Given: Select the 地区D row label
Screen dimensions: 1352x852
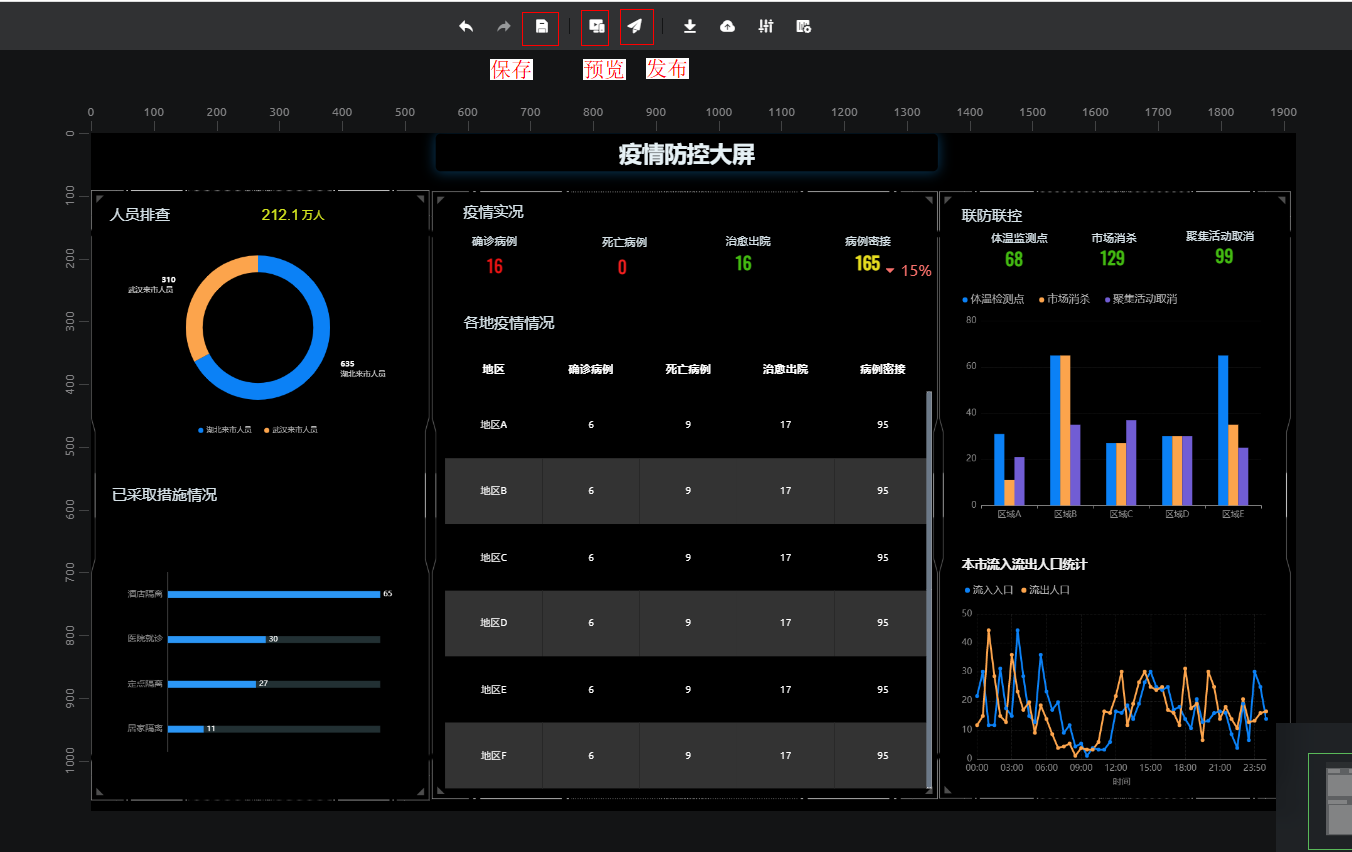Looking at the screenshot, I should click(493, 623).
